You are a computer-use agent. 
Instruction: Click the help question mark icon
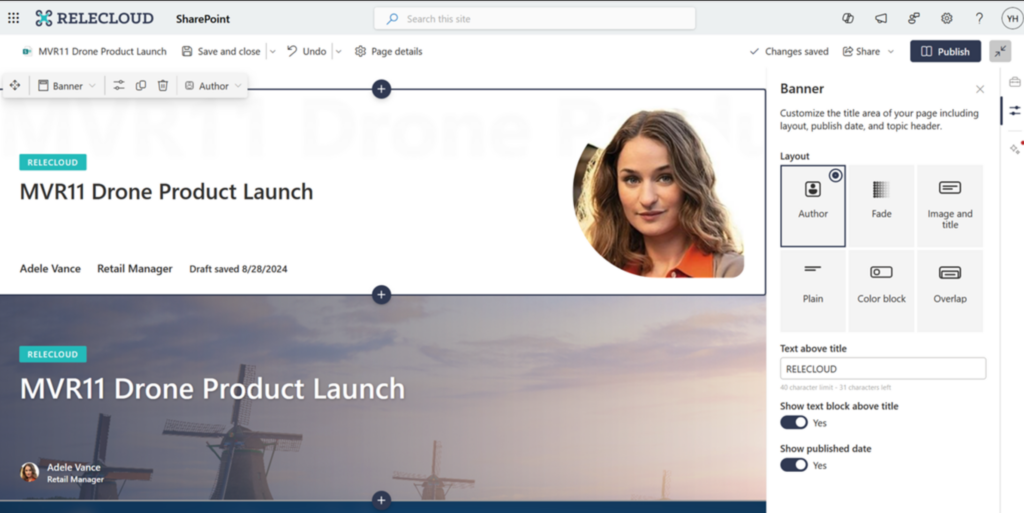tap(979, 18)
